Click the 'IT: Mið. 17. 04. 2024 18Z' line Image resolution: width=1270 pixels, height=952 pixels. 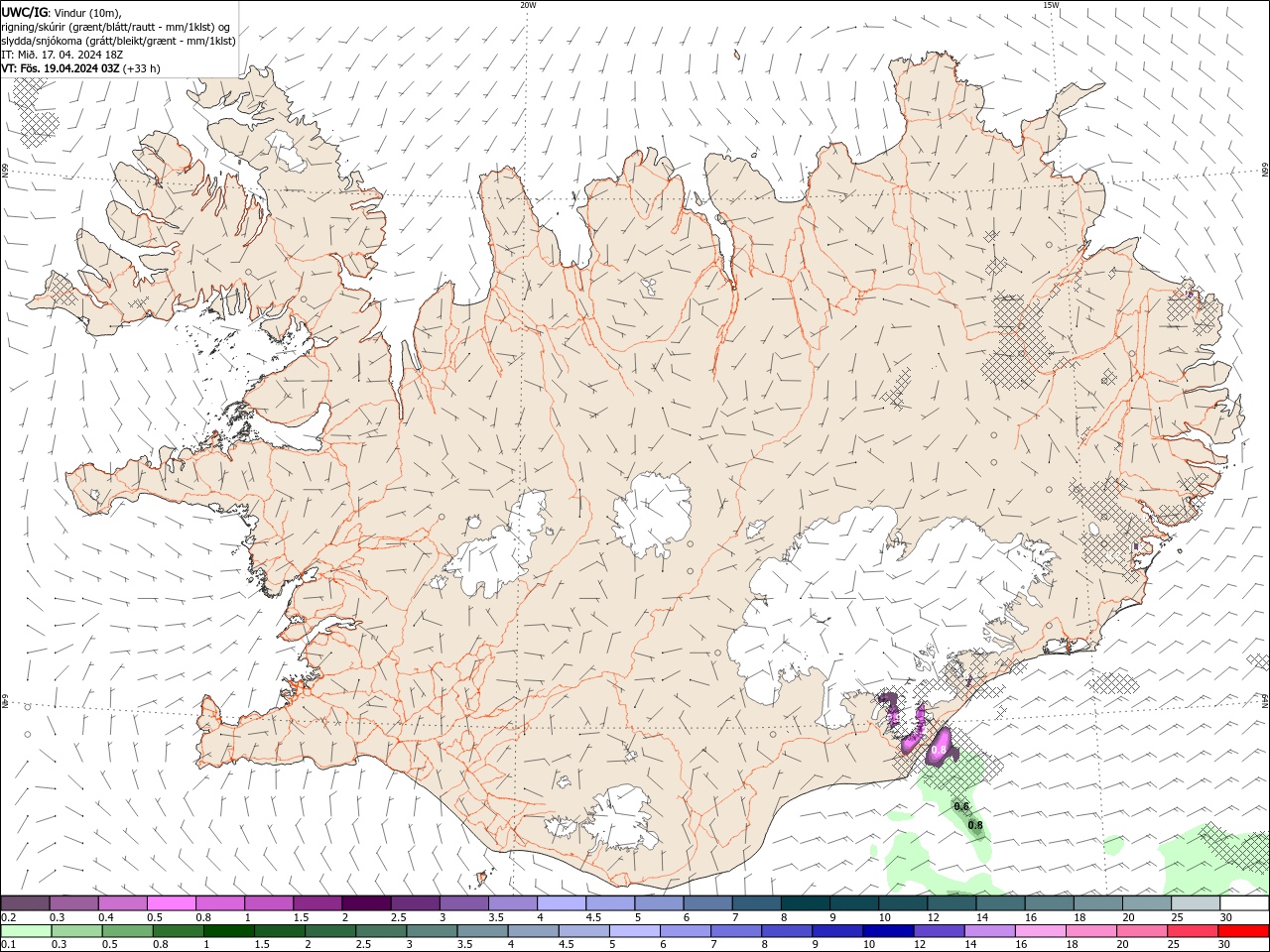(x=62, y=55)
